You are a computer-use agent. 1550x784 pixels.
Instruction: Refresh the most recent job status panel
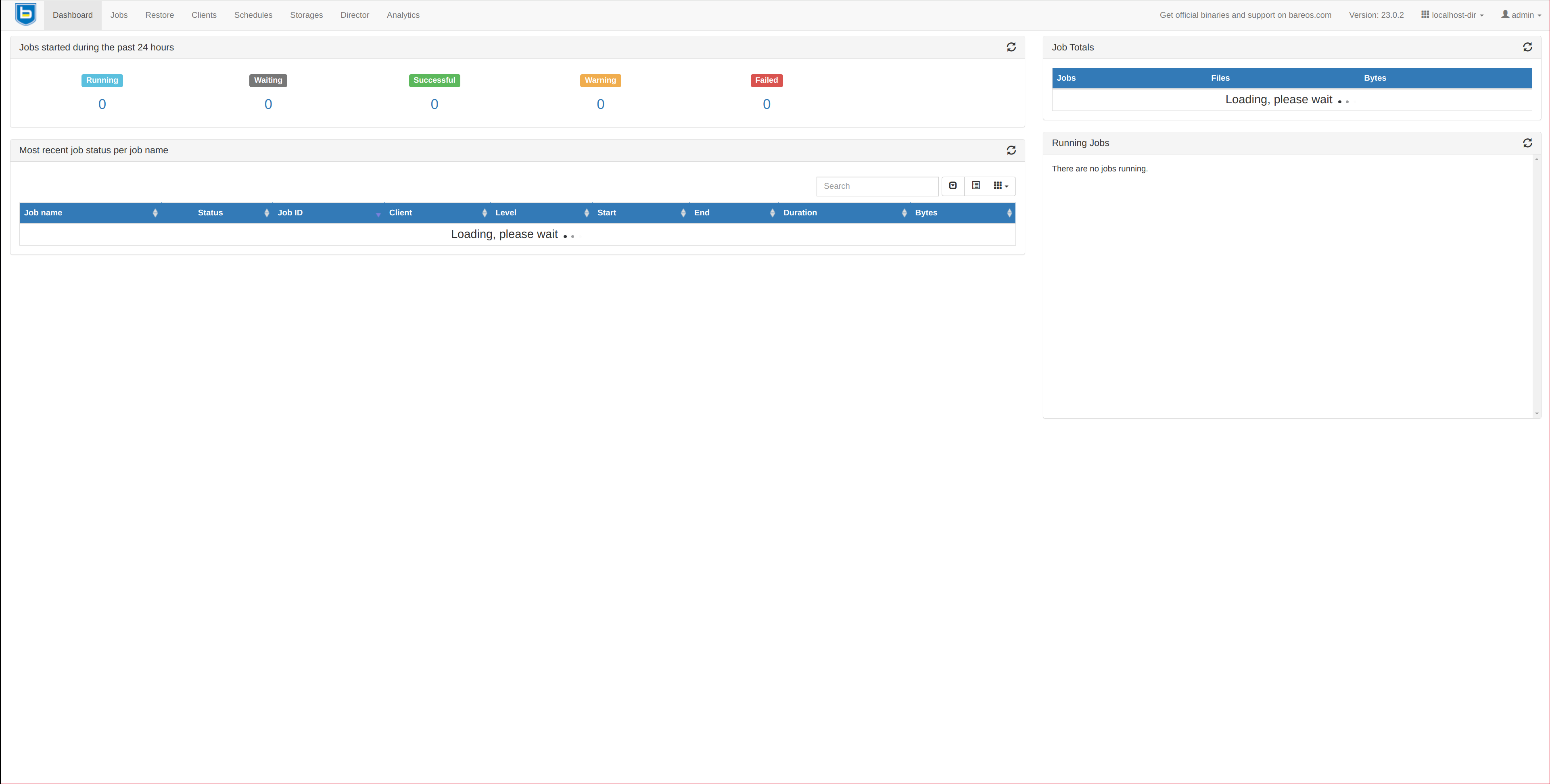coord(1011,150)
